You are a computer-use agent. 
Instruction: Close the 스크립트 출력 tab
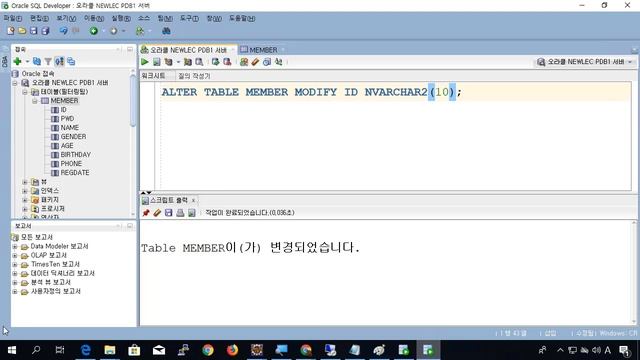coord(193,200)
